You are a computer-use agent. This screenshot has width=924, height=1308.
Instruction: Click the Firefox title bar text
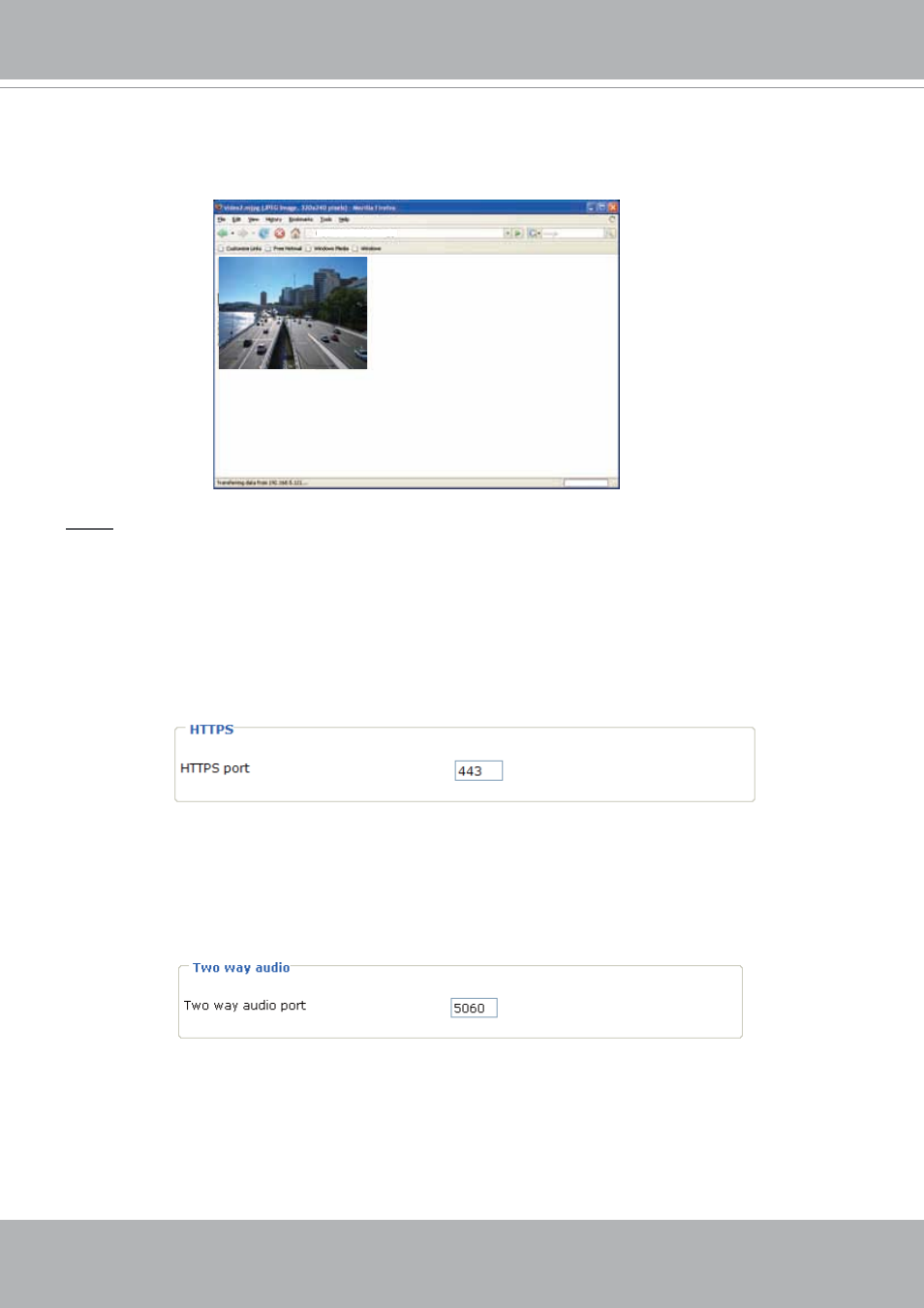310,207
